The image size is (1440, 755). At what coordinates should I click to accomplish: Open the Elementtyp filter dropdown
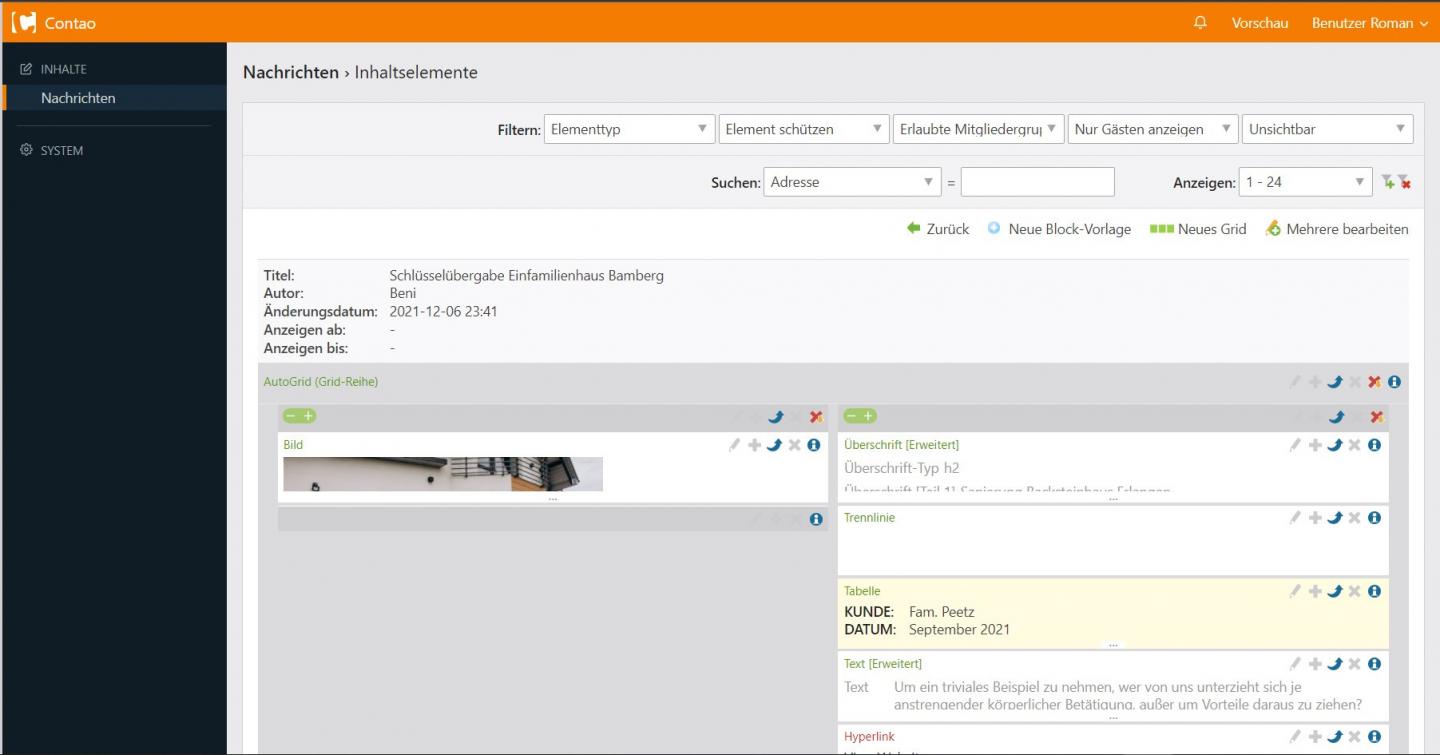[x=629, y=129]
